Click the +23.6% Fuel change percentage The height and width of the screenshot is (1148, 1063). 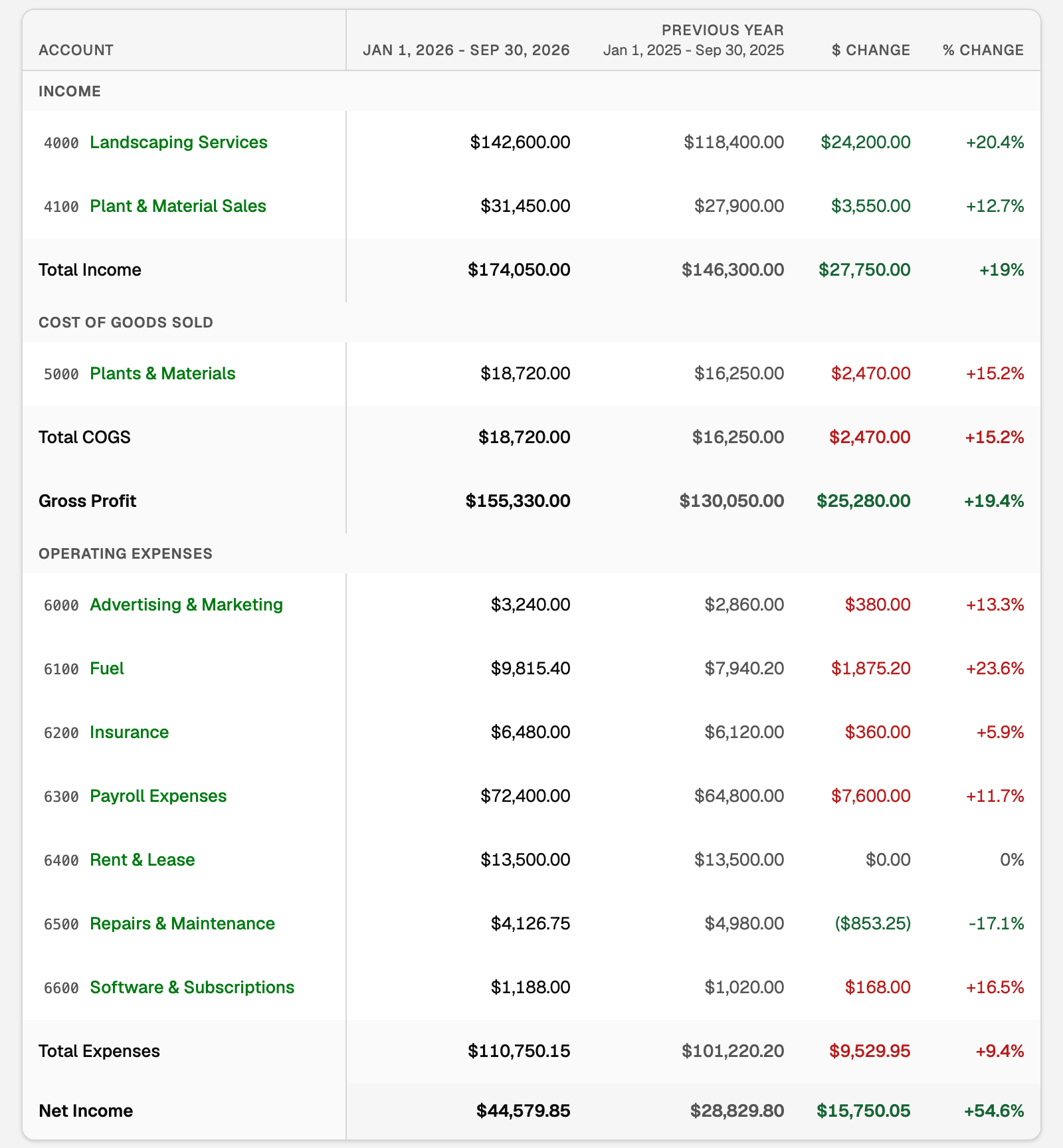(995, 668)
